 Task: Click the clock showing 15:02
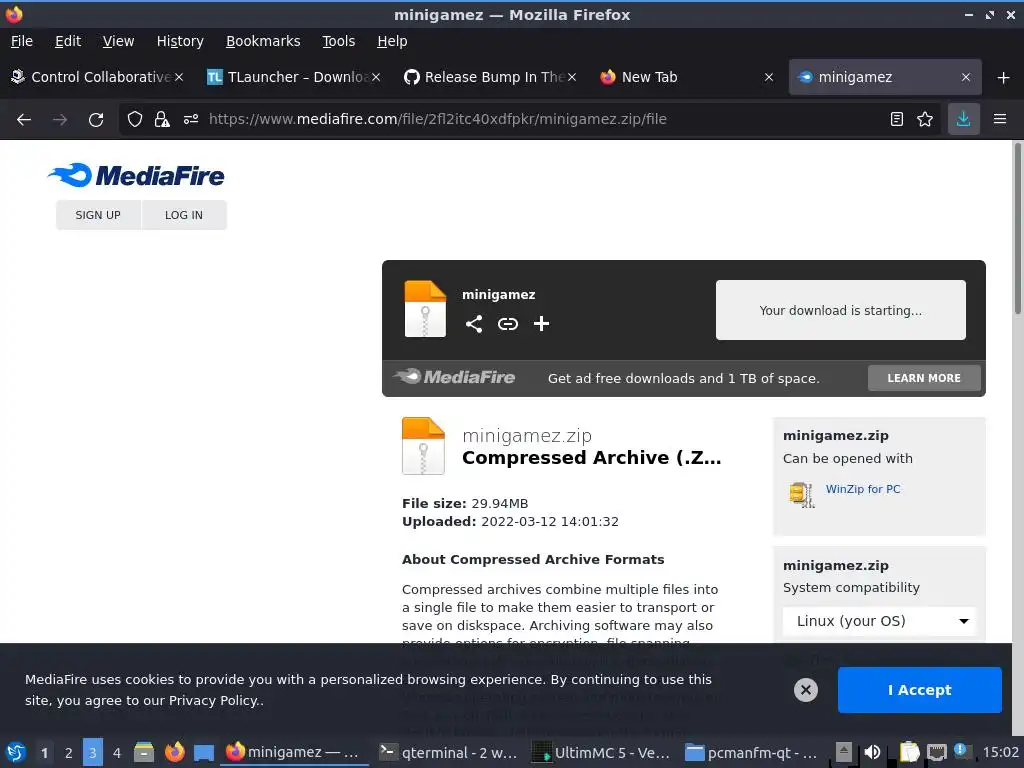[x=1000, y=752]
